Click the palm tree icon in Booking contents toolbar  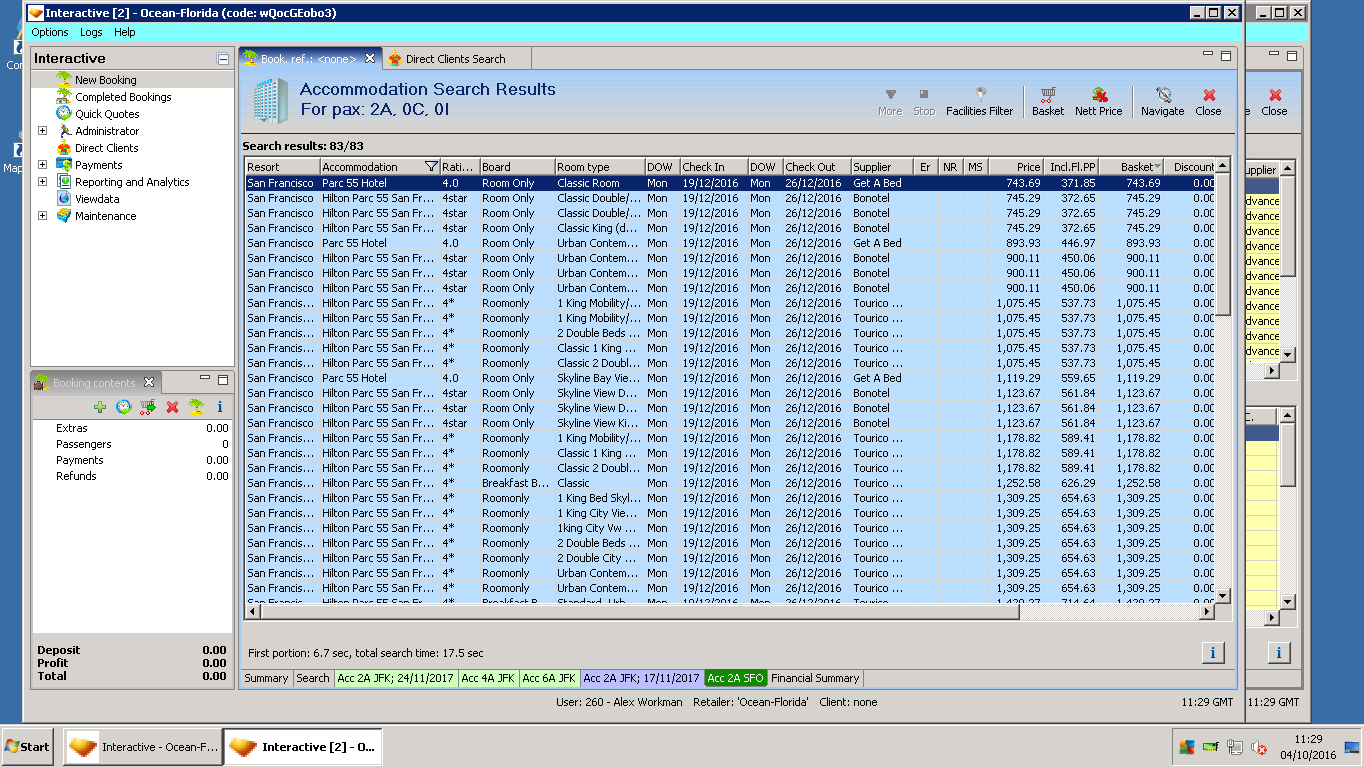pyautogui.click(x=196, y=407)
